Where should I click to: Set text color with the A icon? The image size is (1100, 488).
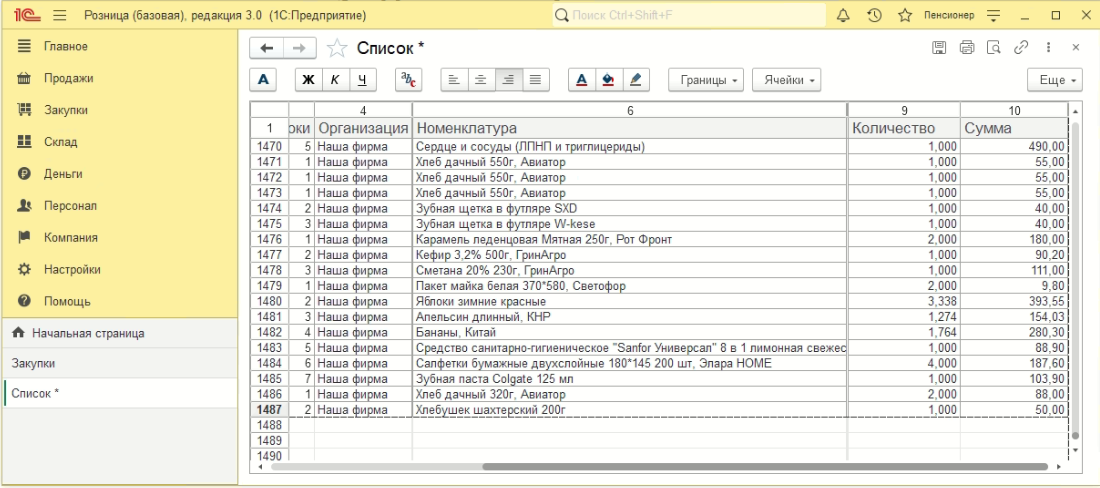582,80
